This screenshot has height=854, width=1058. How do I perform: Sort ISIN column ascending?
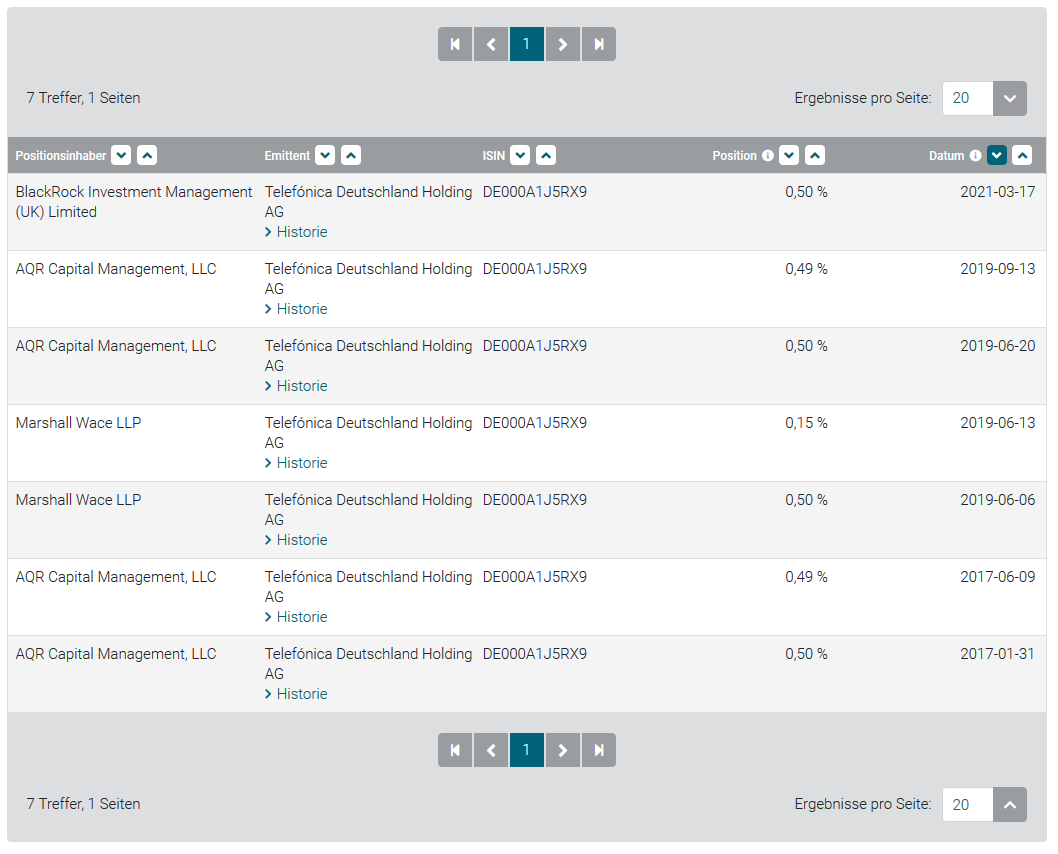click(x=546, y=156)
